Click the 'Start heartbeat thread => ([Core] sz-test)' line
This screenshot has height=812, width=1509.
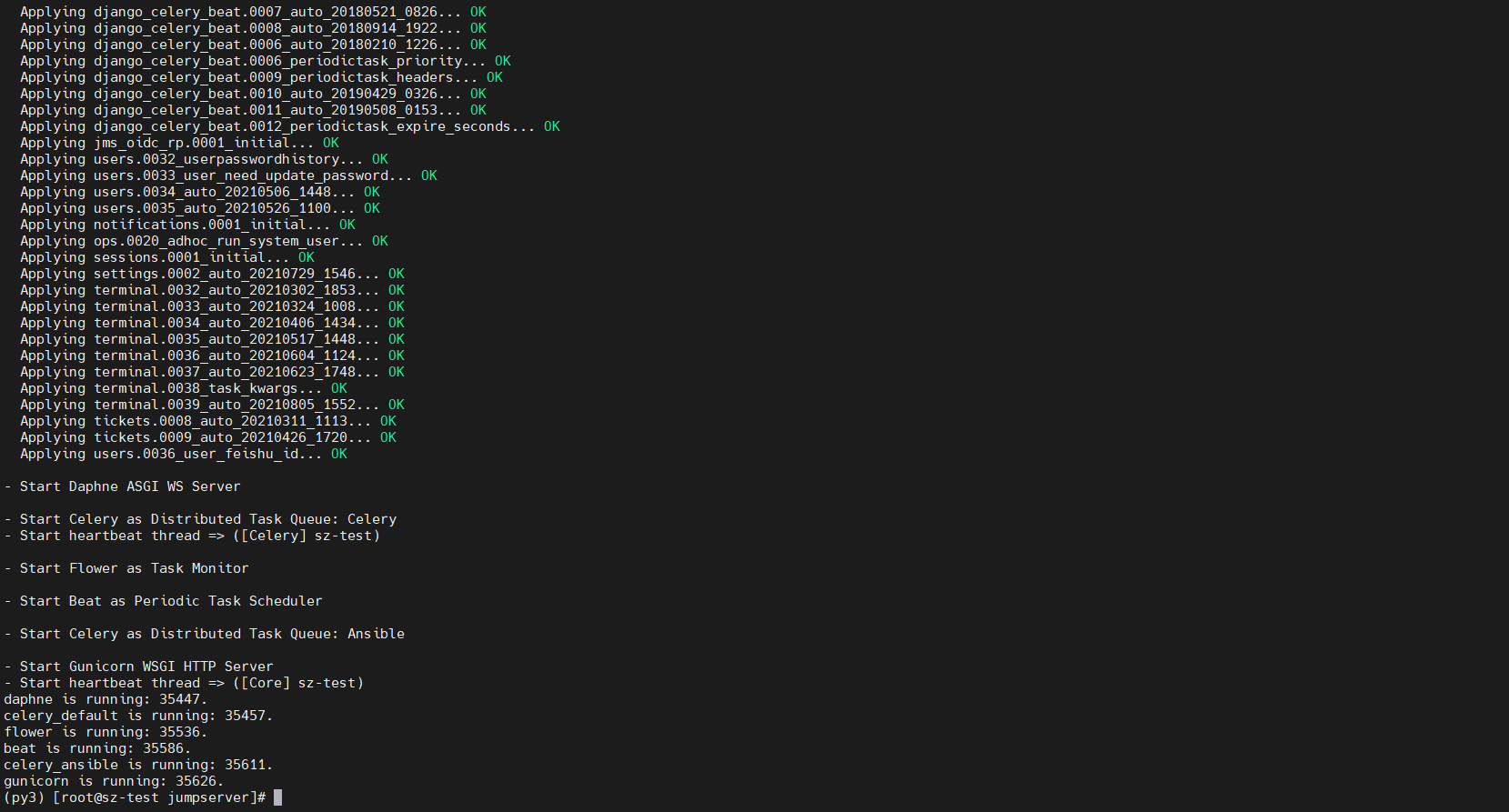coord(184,683)
